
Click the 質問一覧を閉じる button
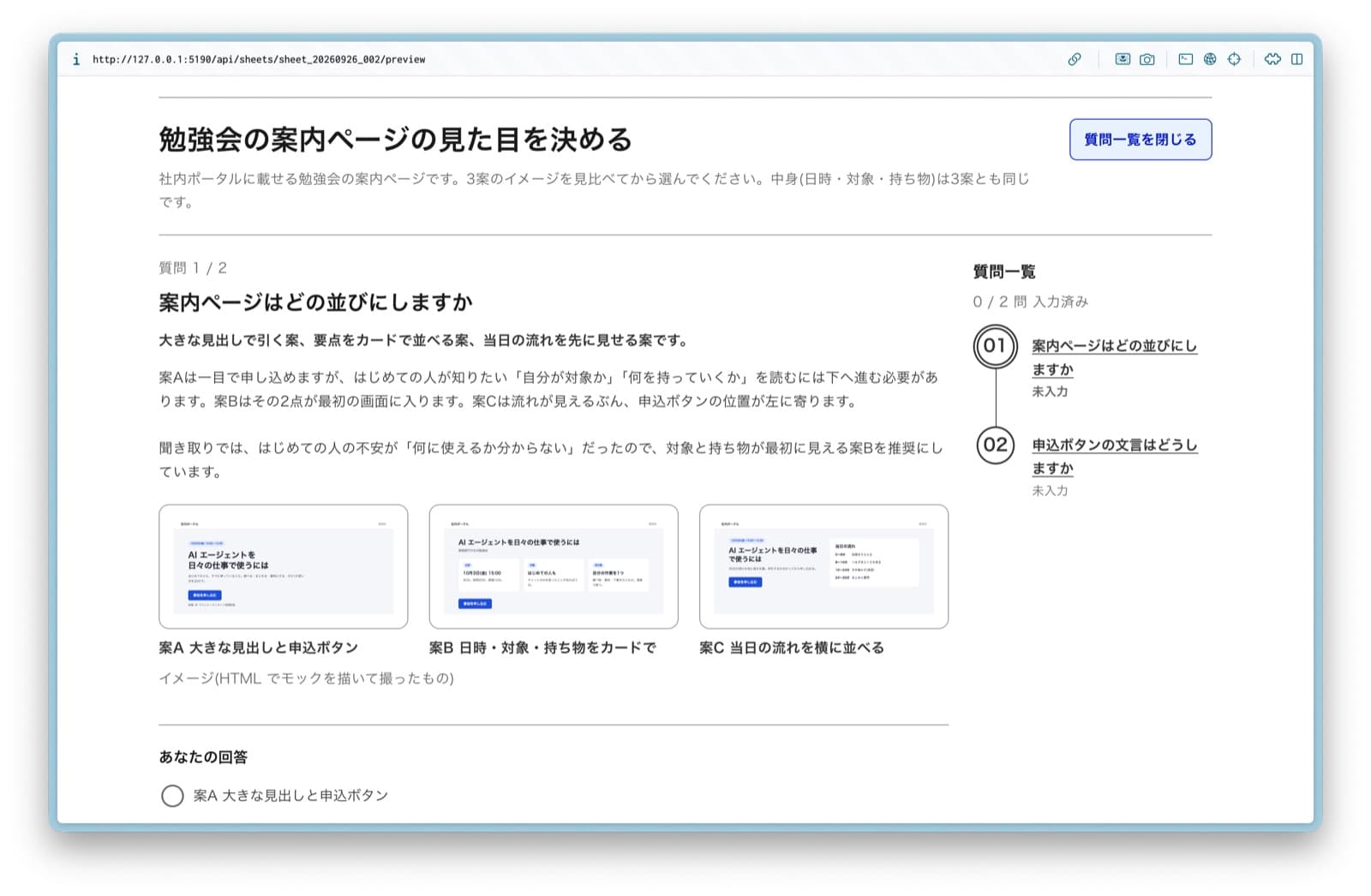tap(1141, 140)
